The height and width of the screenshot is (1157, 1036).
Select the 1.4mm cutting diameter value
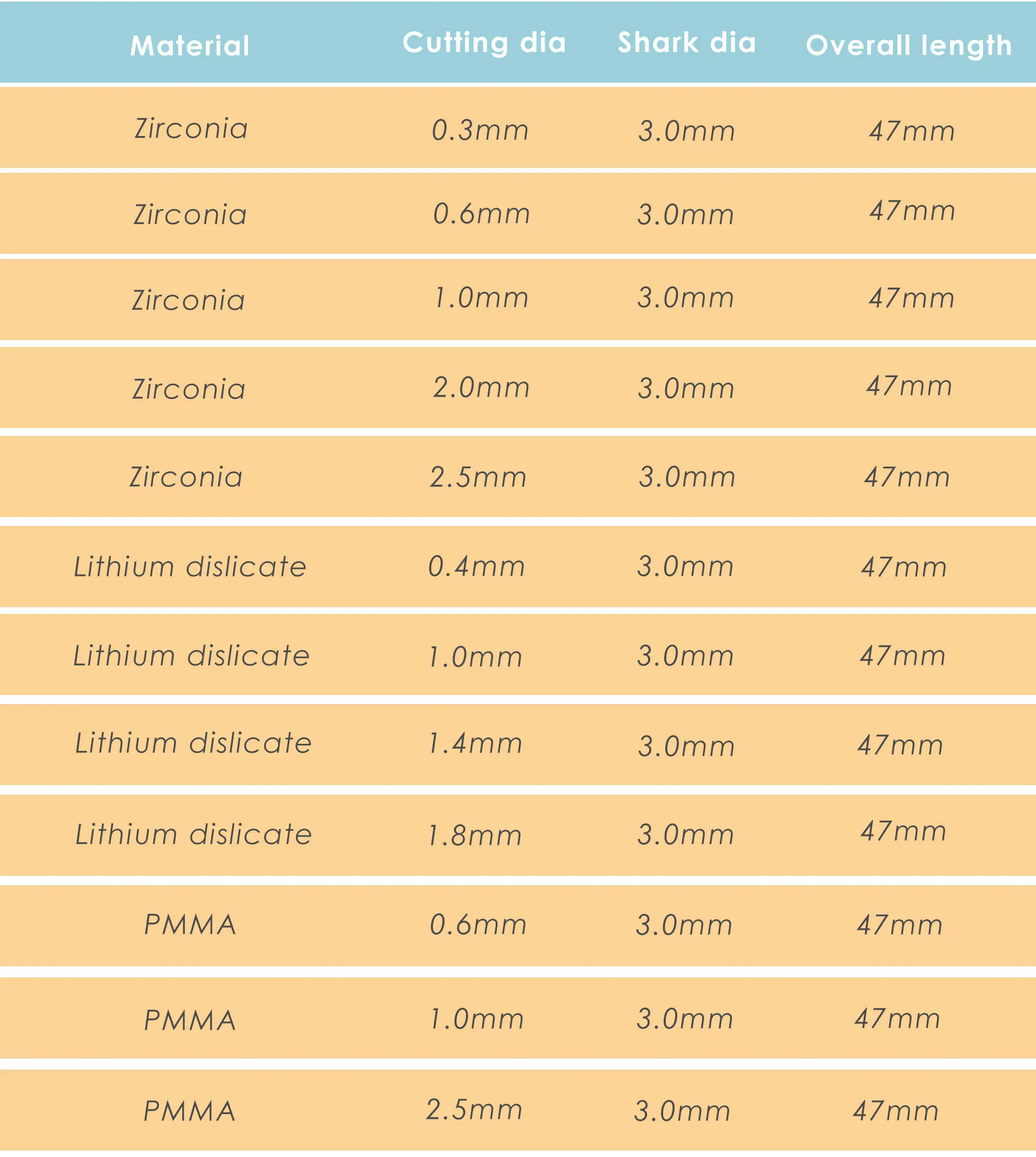coord(475,744)
